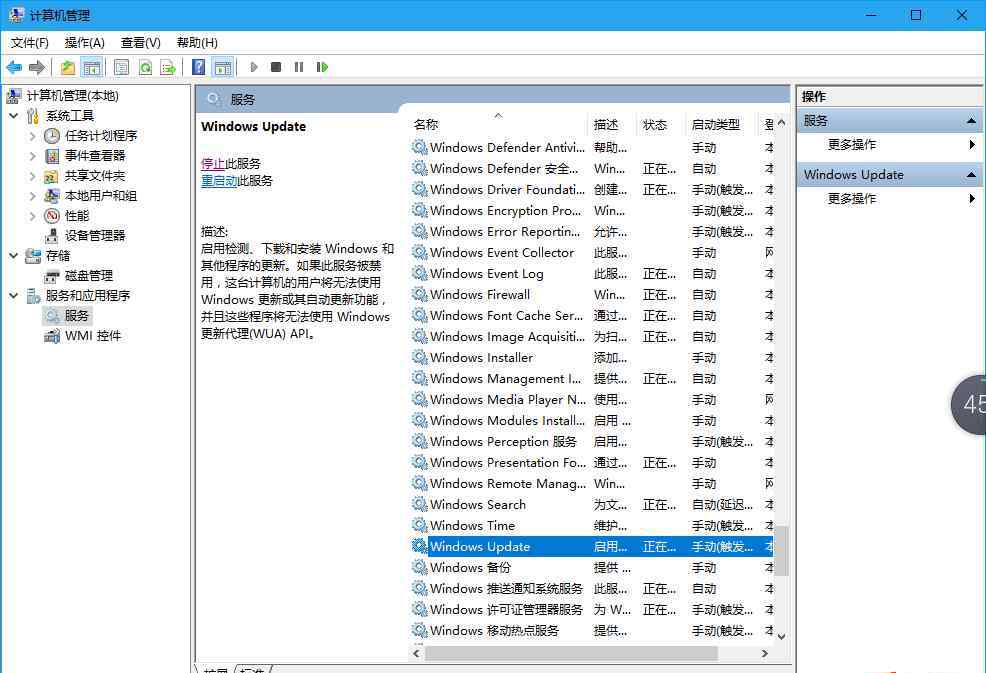This screenshot has height=673, width=986.
Task: Select the Windows Installer service
Action: pos(593,358)
